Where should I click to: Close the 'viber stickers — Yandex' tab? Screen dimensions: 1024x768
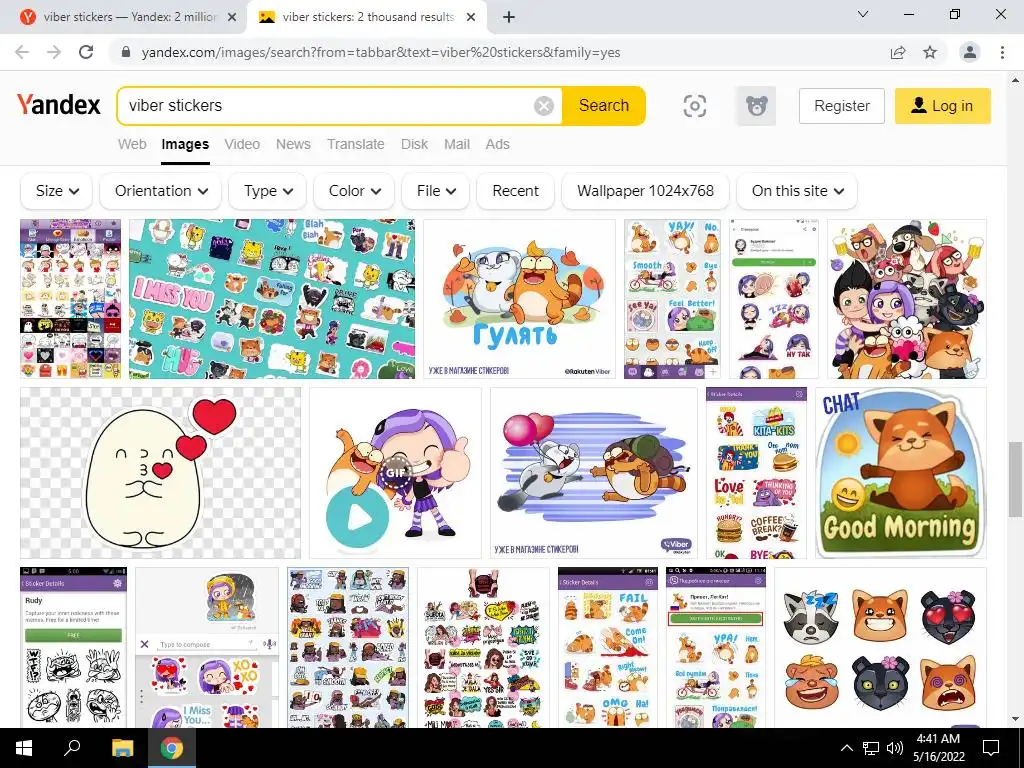tap(232, 18)
